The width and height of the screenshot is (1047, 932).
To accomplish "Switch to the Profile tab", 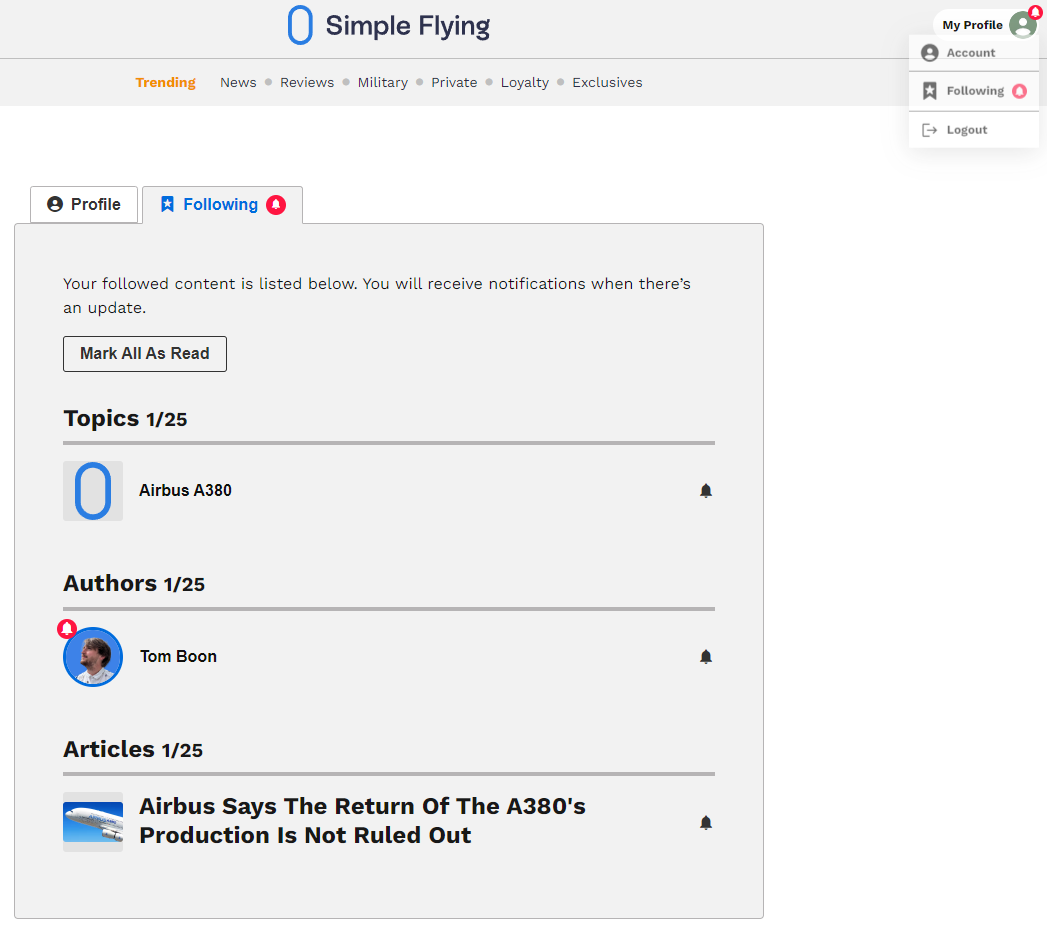I will [84, 204].
